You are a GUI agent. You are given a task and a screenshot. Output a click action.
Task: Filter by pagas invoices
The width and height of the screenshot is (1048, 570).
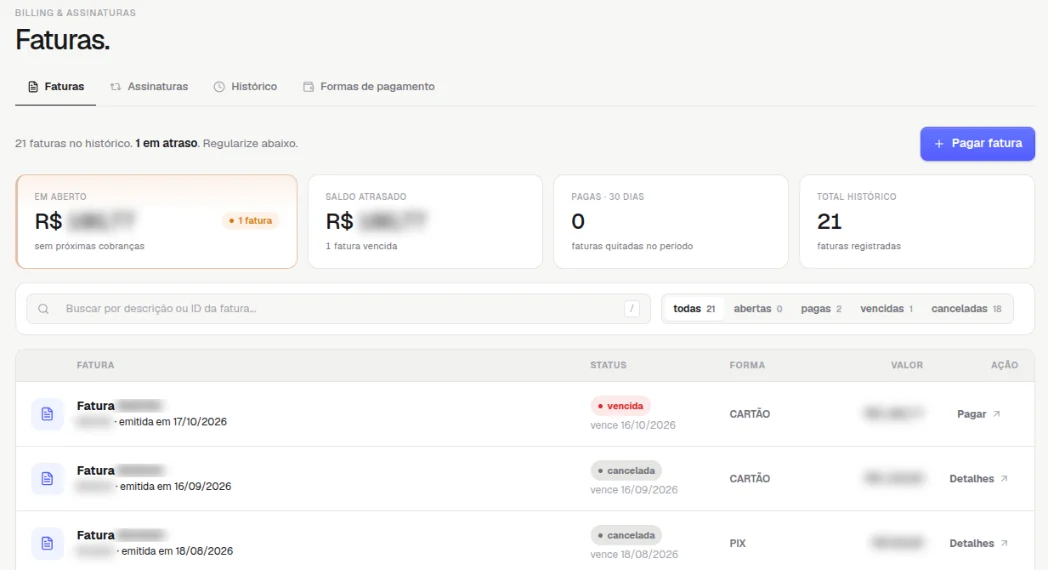821,309
